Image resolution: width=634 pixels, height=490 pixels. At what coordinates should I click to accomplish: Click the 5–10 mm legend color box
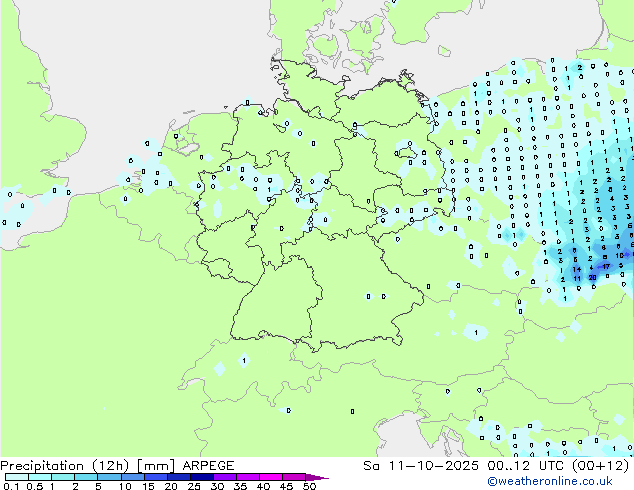tap(109, 477)
